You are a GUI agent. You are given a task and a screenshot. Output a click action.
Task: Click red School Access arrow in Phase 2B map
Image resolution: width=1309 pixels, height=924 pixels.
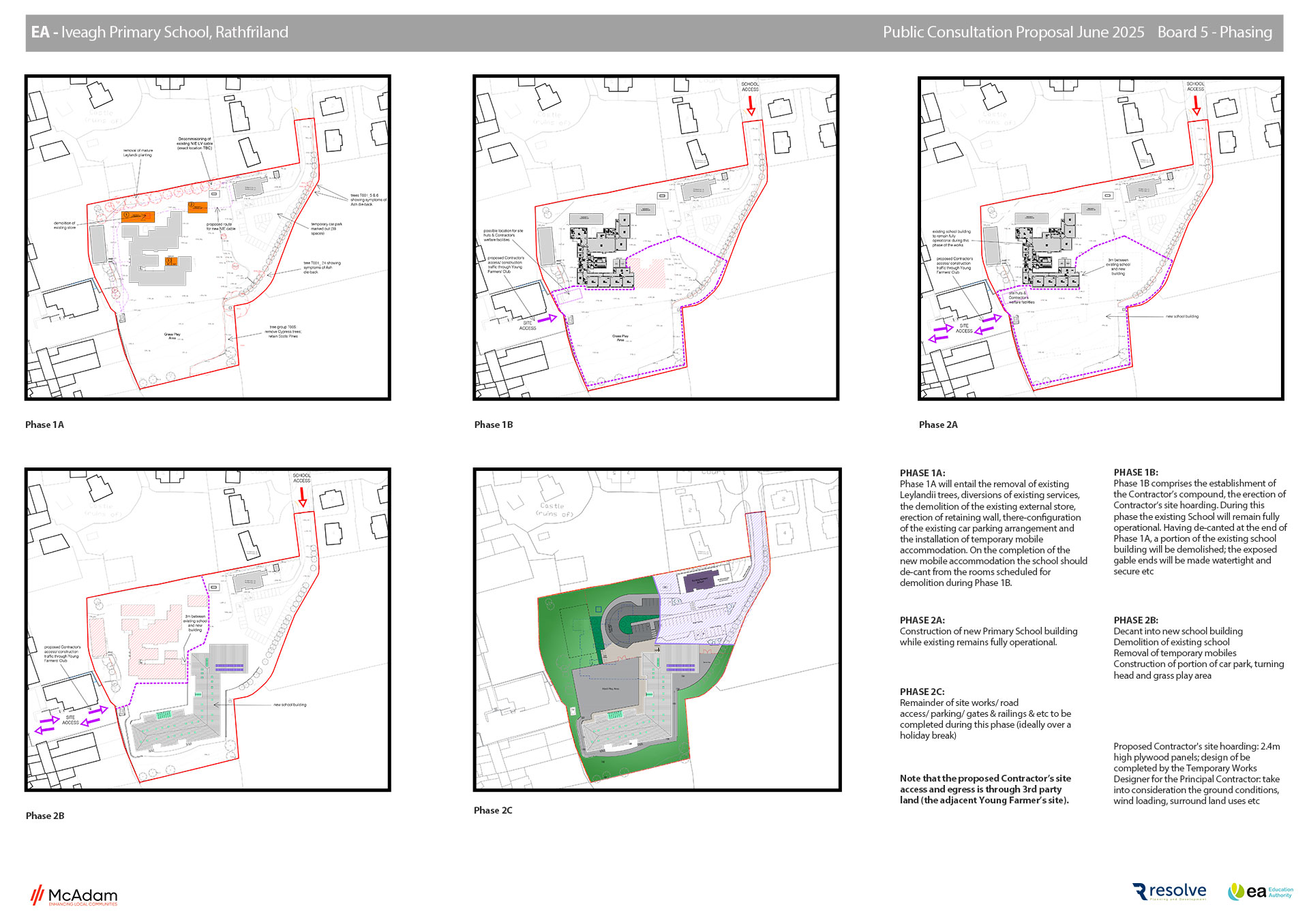coord(302,497)
